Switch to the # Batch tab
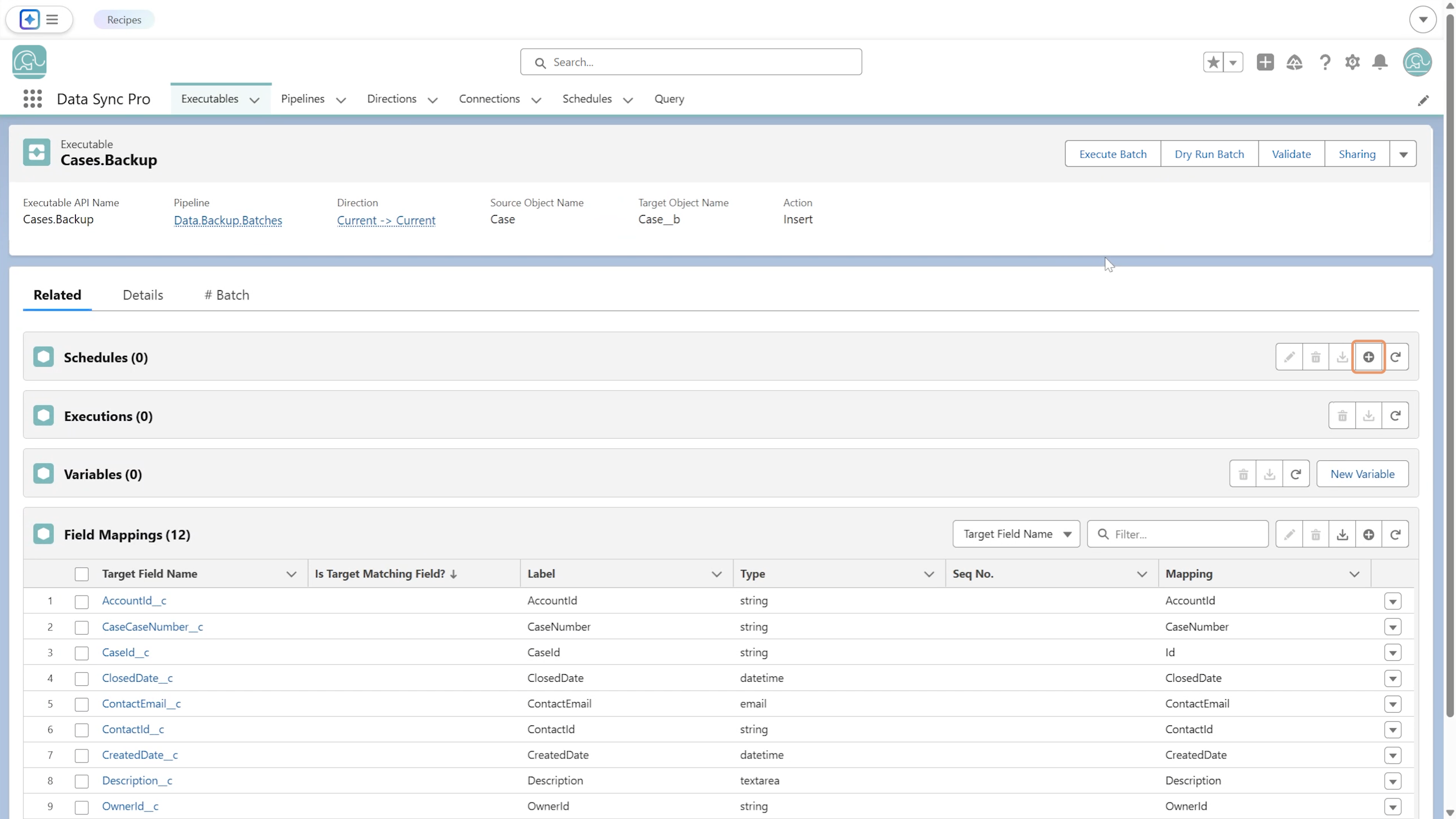Image resolution: width=1456 pixels, height=819 pixels. (x=227, y=295)
